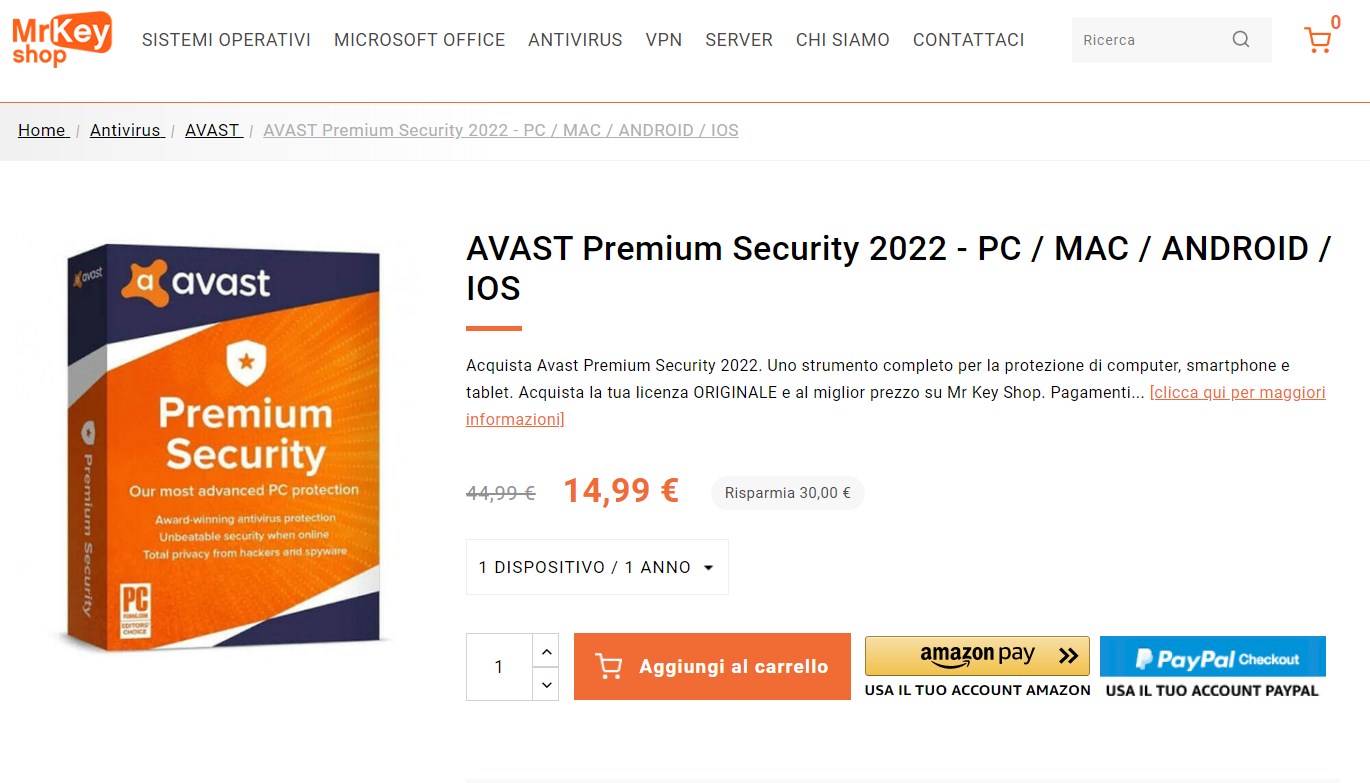Click the Aggiungi al carrello button
Image resolution: width=1370 pixels, height=783 pixels.
pos(712,666)
